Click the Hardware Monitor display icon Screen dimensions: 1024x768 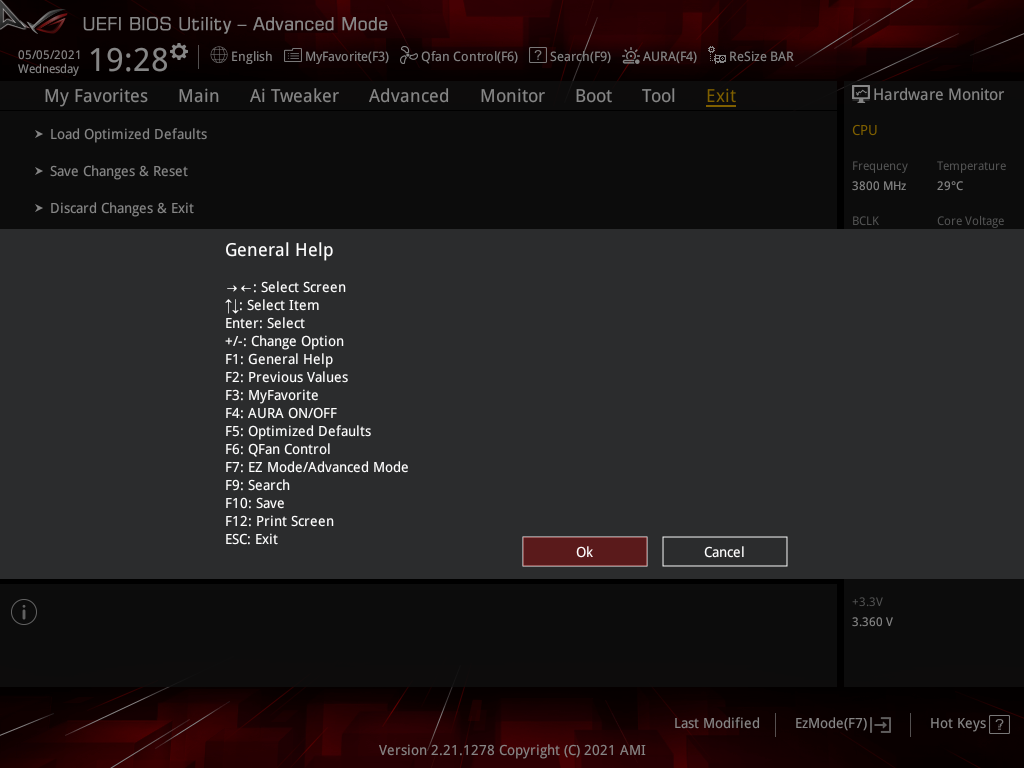point(861,94)
